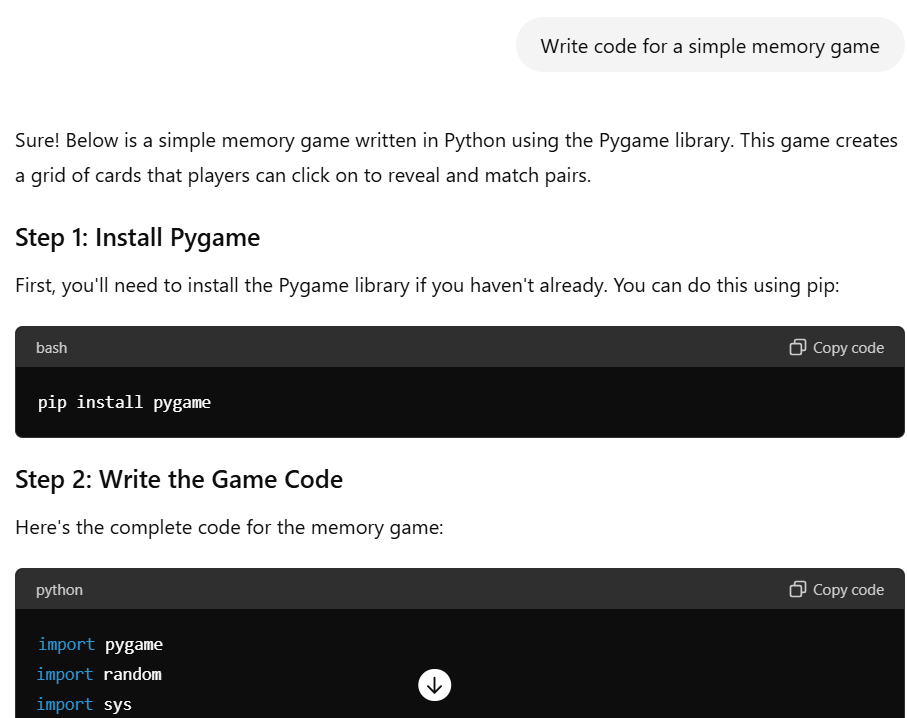
Task: Click the 'Step 2: Write the Game Code' heading
Action: [x=179, y=480]
